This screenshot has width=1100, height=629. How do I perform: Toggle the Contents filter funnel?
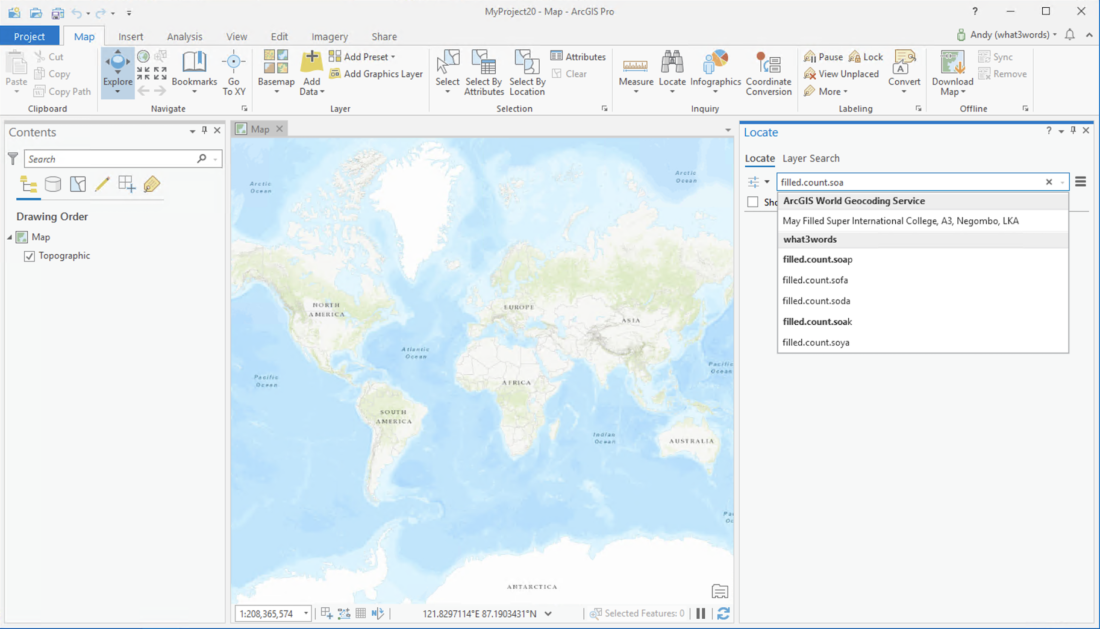[x=13, y=159]
